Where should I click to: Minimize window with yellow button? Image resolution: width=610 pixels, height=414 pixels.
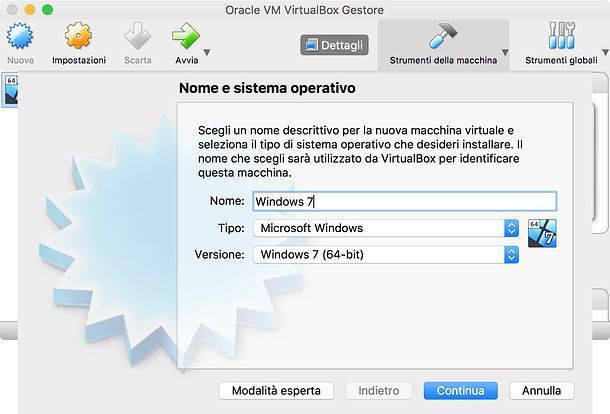[x=30, y=10]
